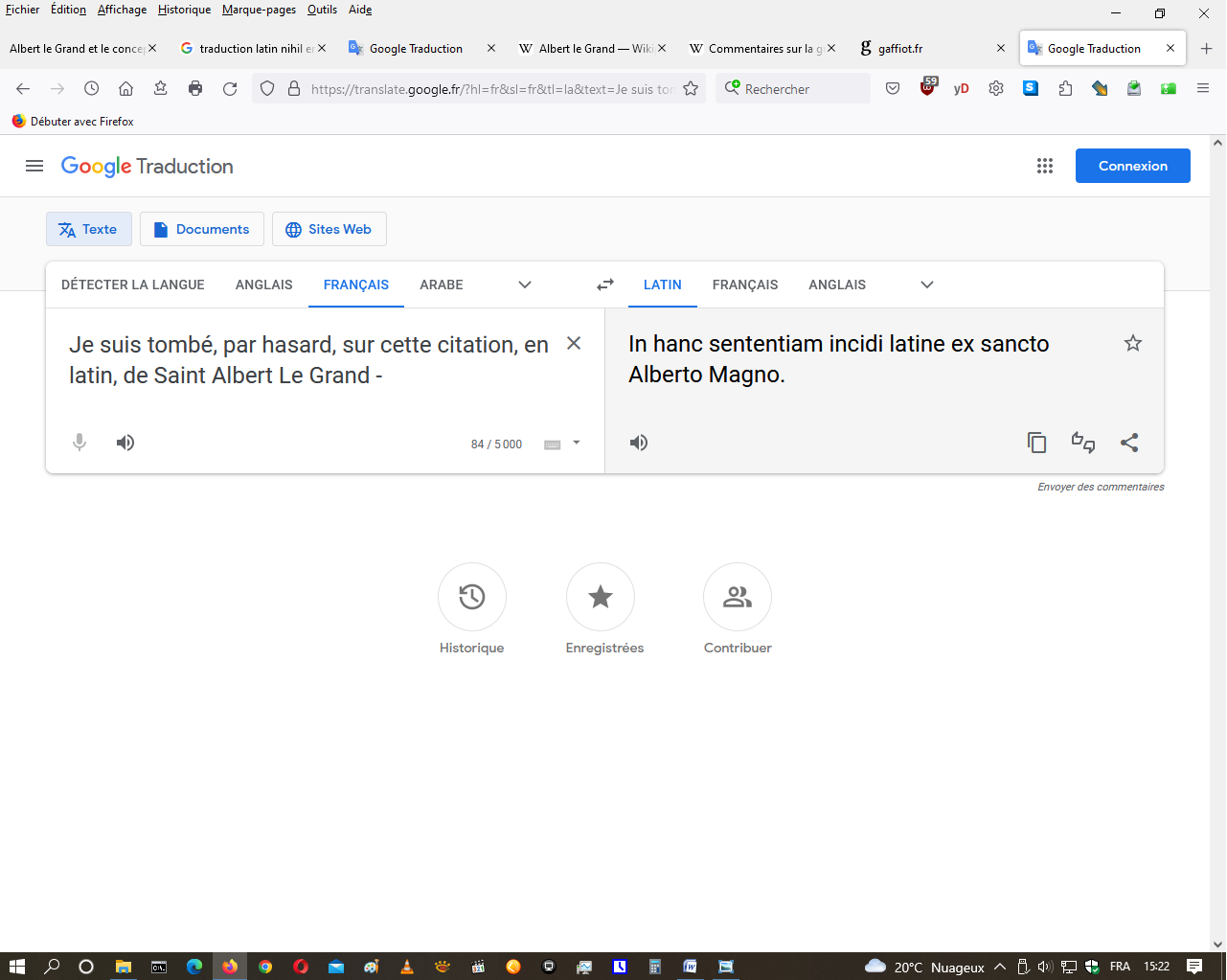Listen to the Latin translation

639,443
